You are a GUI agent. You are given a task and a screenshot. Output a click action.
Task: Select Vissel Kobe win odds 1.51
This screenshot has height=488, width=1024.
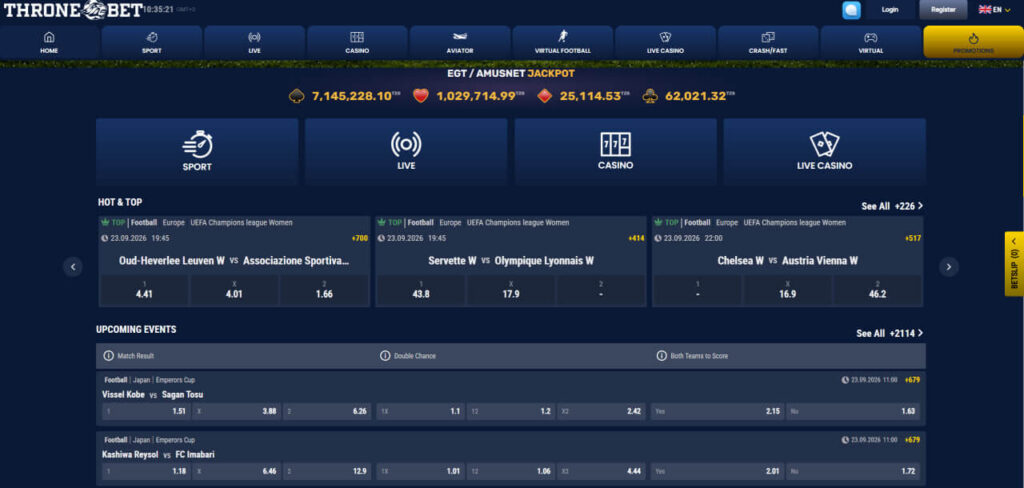pyautogui.click(x=145, y=412)
